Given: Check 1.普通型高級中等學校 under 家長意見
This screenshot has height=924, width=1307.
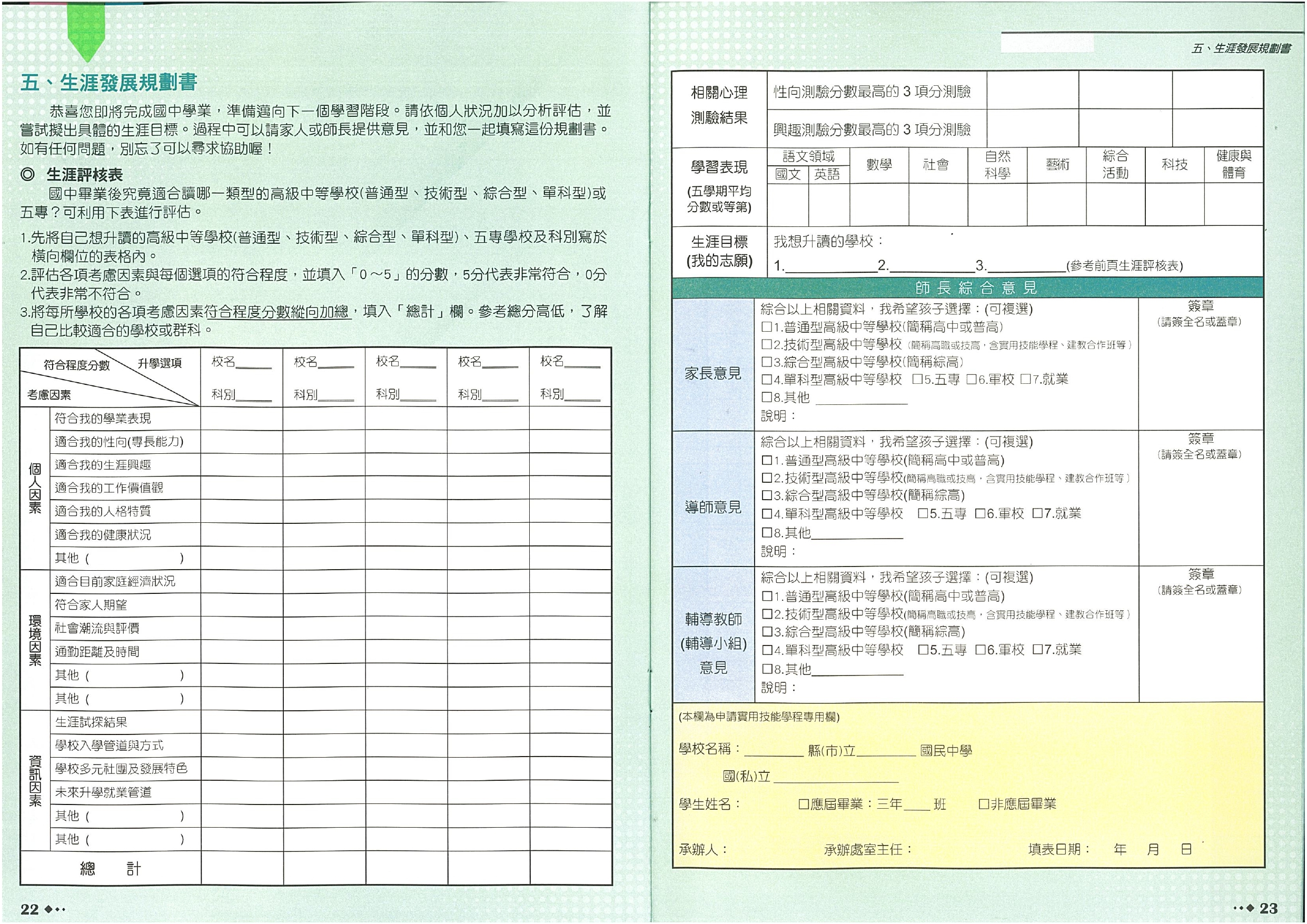Looking at the screenshot, I should [x=767, y=327].
